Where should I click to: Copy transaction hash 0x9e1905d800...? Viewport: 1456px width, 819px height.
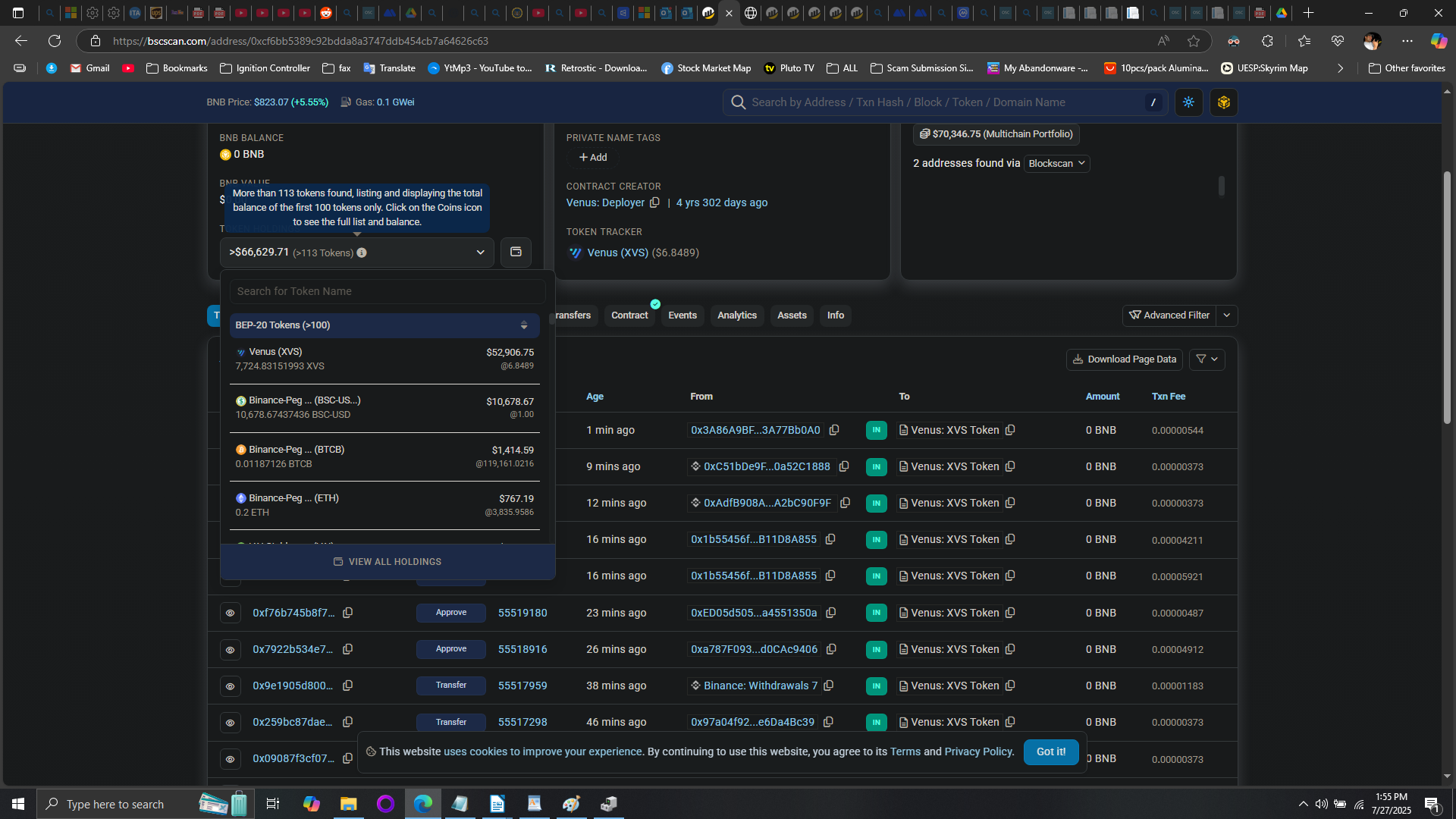(347, 686)
